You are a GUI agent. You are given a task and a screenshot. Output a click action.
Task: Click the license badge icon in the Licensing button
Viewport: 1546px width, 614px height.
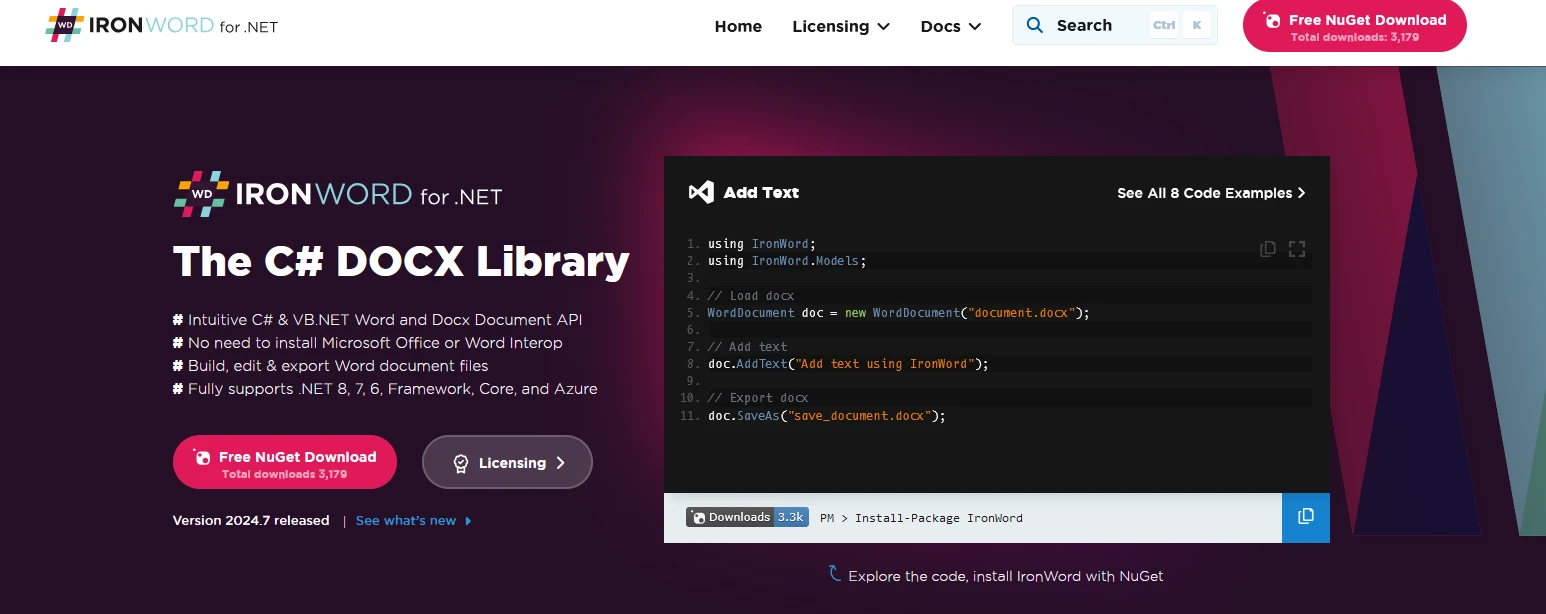[461, 463]
